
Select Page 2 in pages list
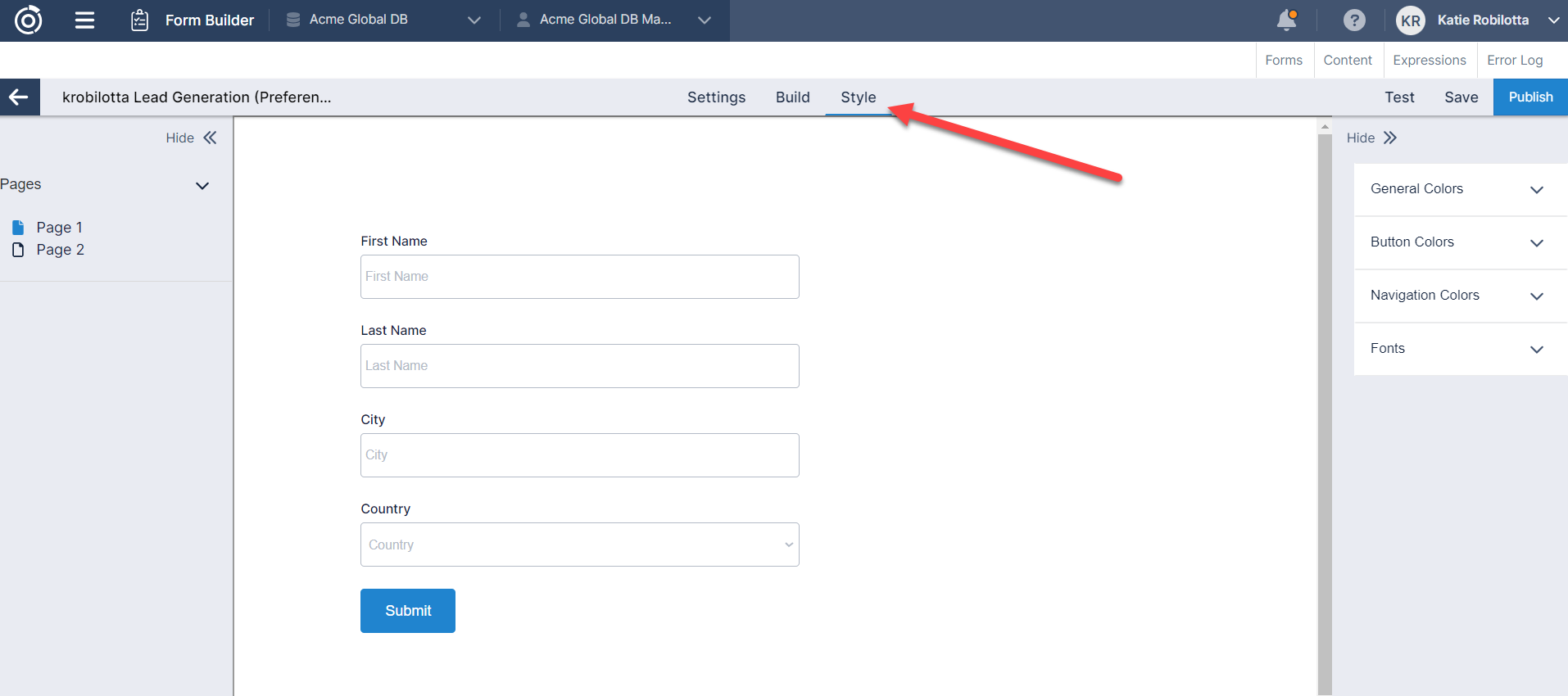[x=60, y=250]
